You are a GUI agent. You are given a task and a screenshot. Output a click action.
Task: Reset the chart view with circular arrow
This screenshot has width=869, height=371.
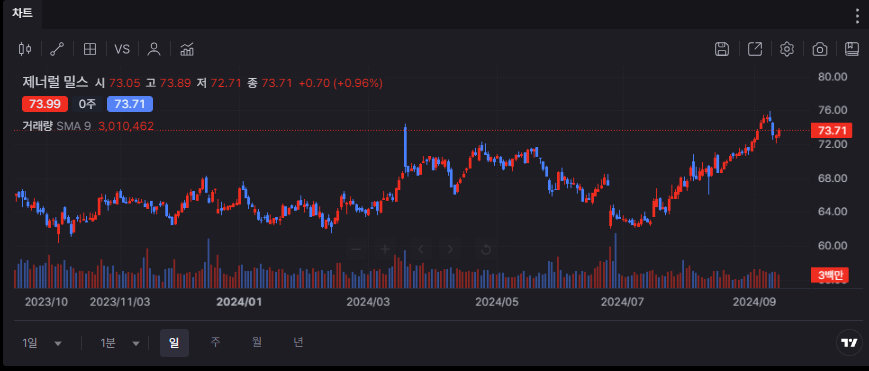coord(486,250)
